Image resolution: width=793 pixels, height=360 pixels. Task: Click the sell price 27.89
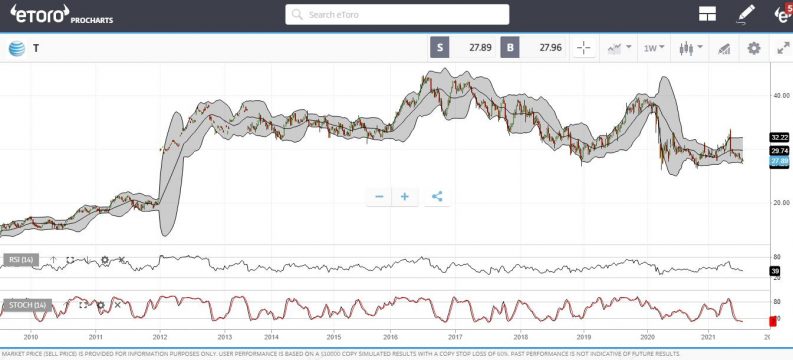point(480,49)
